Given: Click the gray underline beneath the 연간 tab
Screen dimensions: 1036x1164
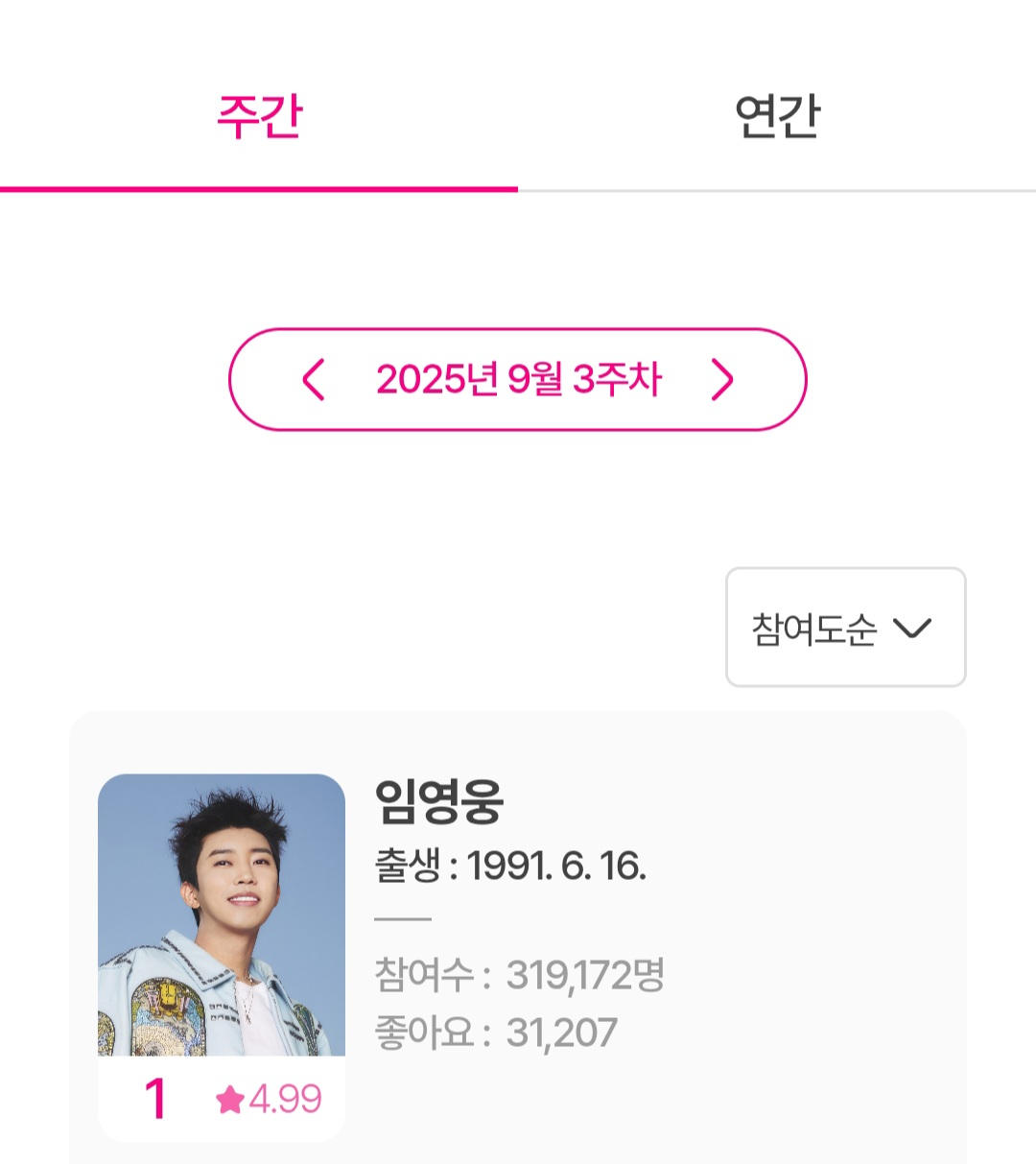Looking at the screenshot, I should [x=777, y=190].
